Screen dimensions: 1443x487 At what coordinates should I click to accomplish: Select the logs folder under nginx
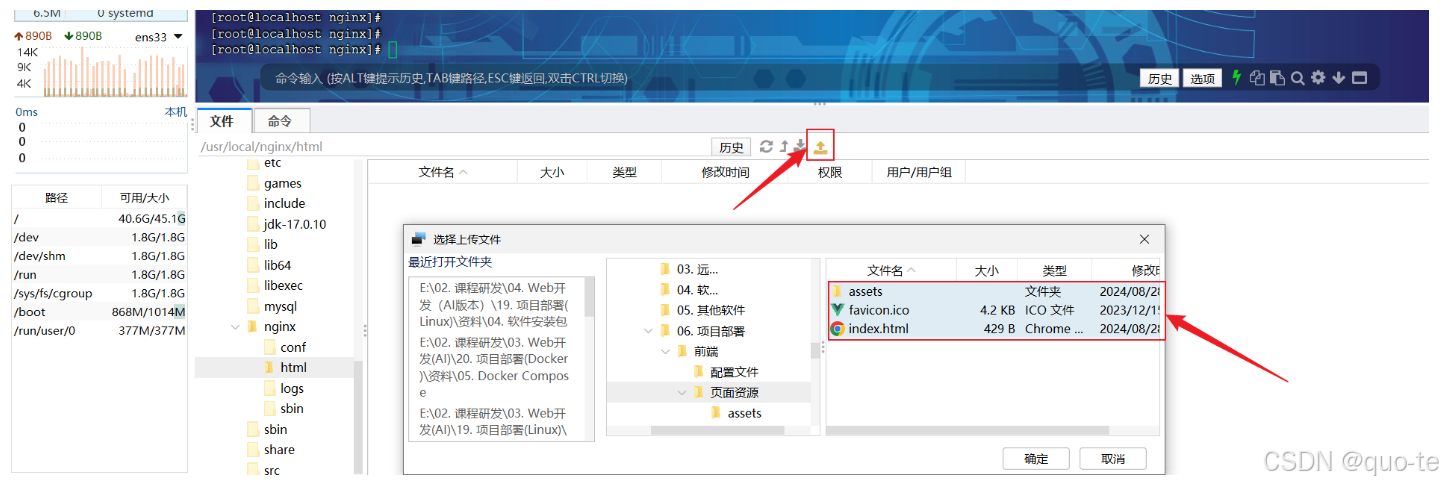pyautogui.click(x=292, y=388)
